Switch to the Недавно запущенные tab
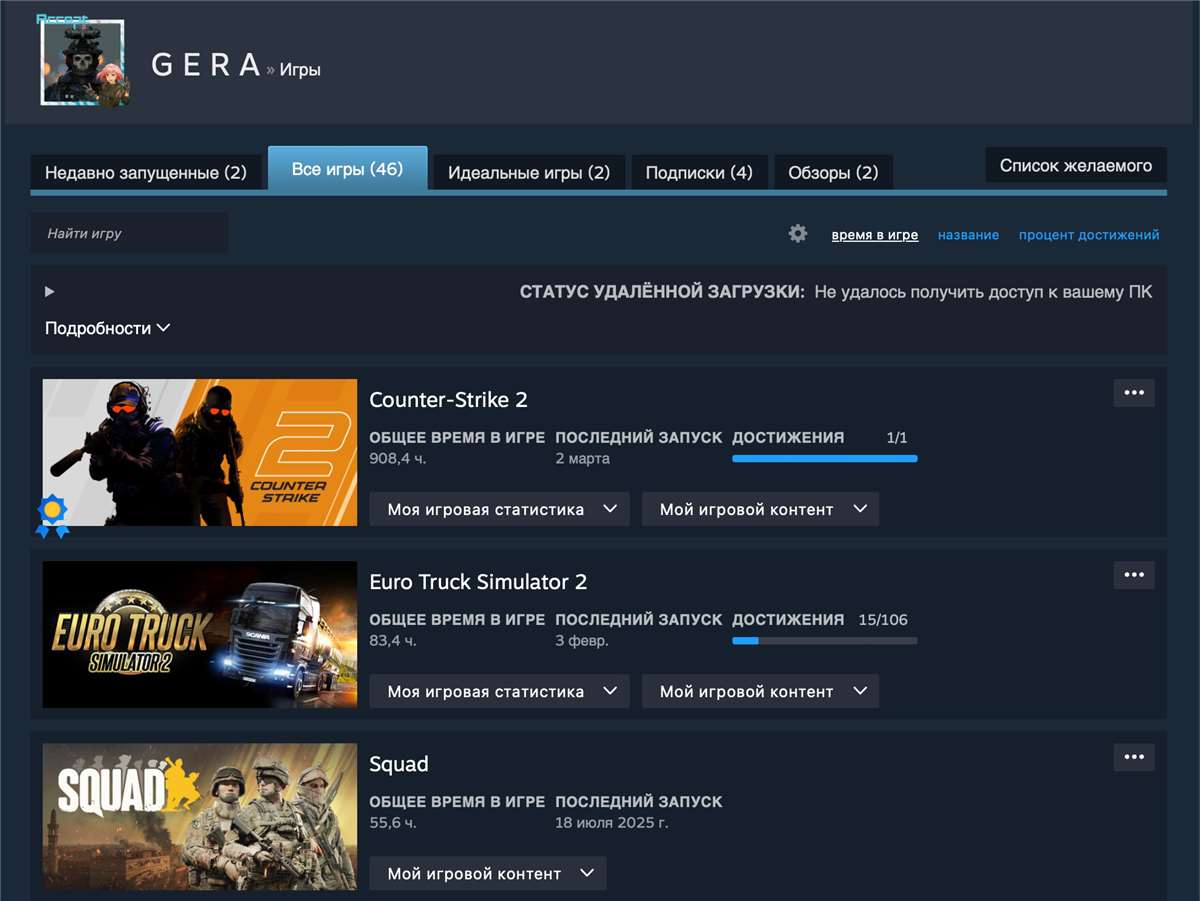The image size is (1200, 901). [147, 171]
